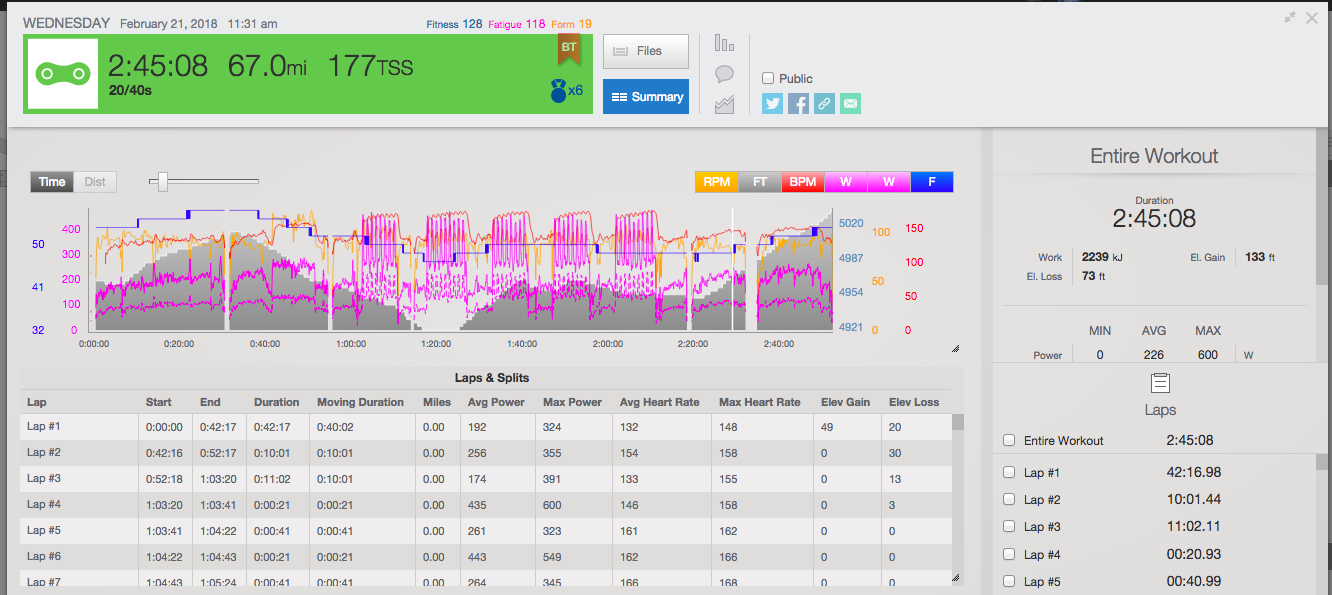Email the workout via envelope icon
Screen dimensions: 1332x595
pyautogui.click(x=850, y=103)
